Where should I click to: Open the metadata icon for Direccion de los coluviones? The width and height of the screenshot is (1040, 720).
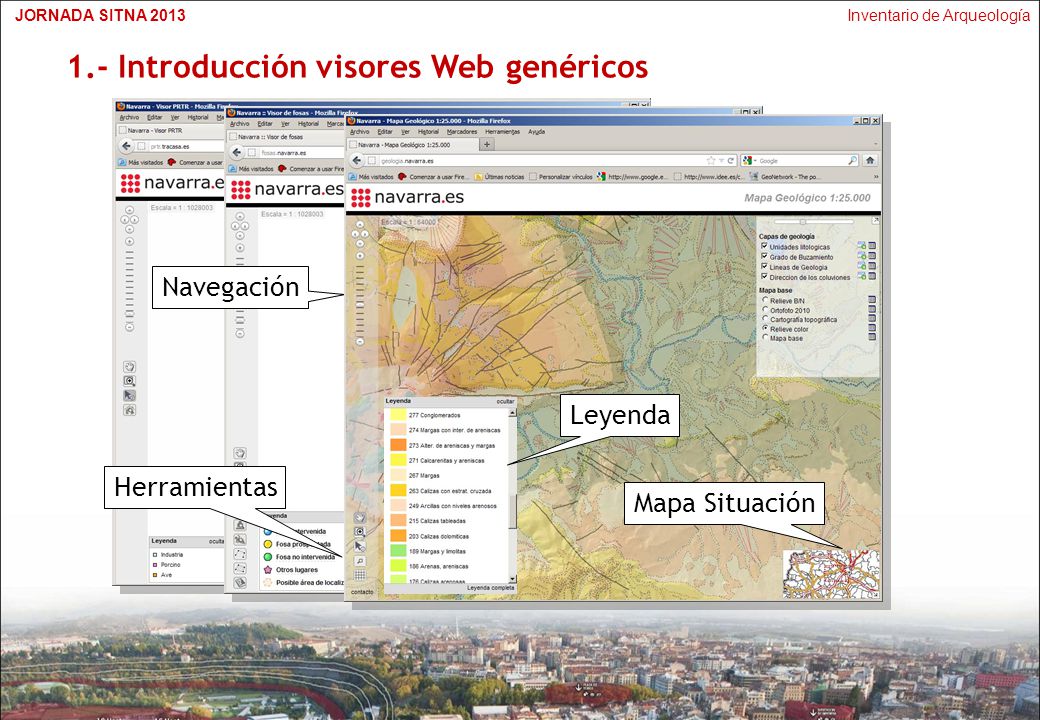tap(872, 276)
